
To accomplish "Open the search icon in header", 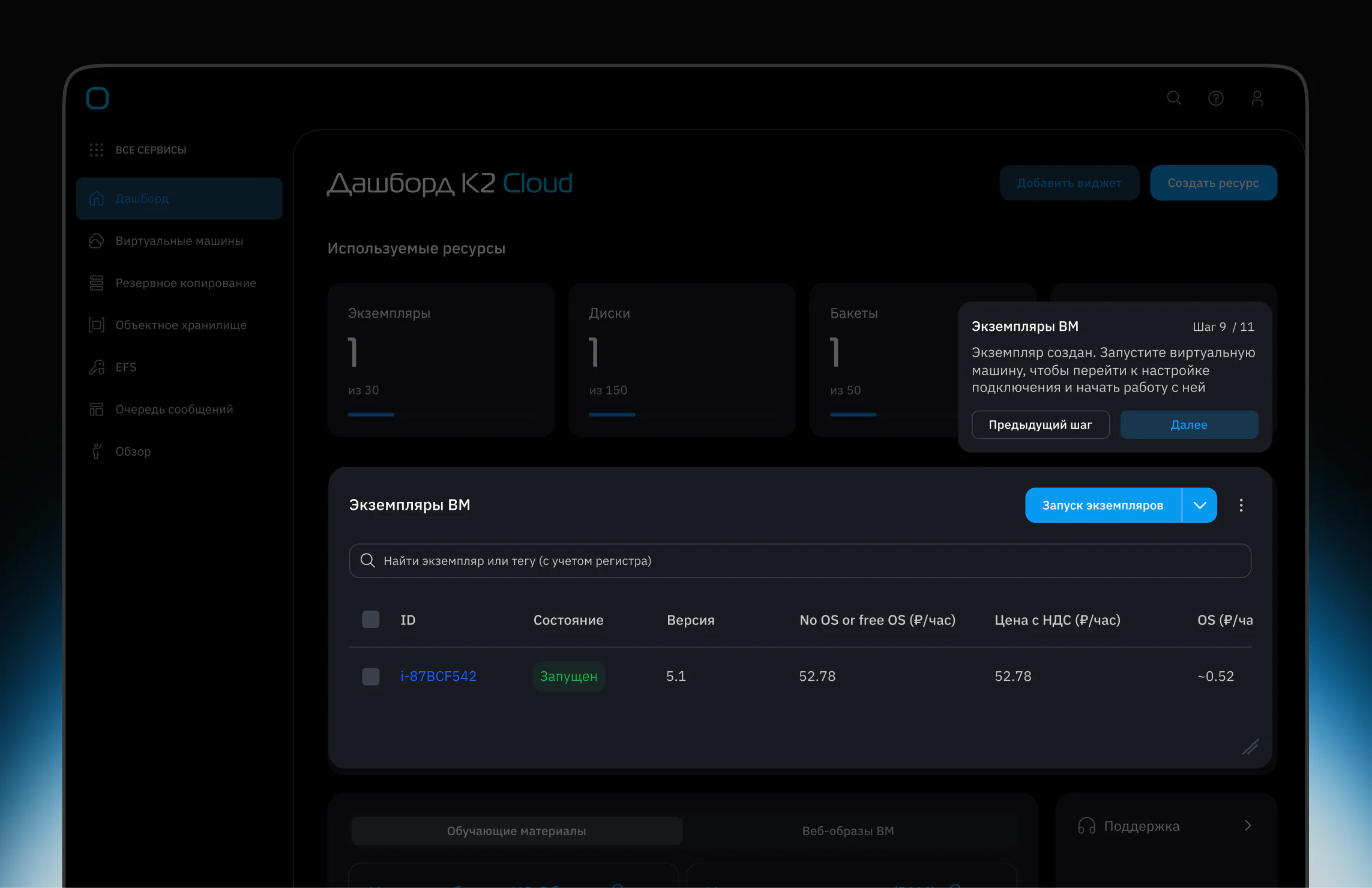I will click(1174, 98).
